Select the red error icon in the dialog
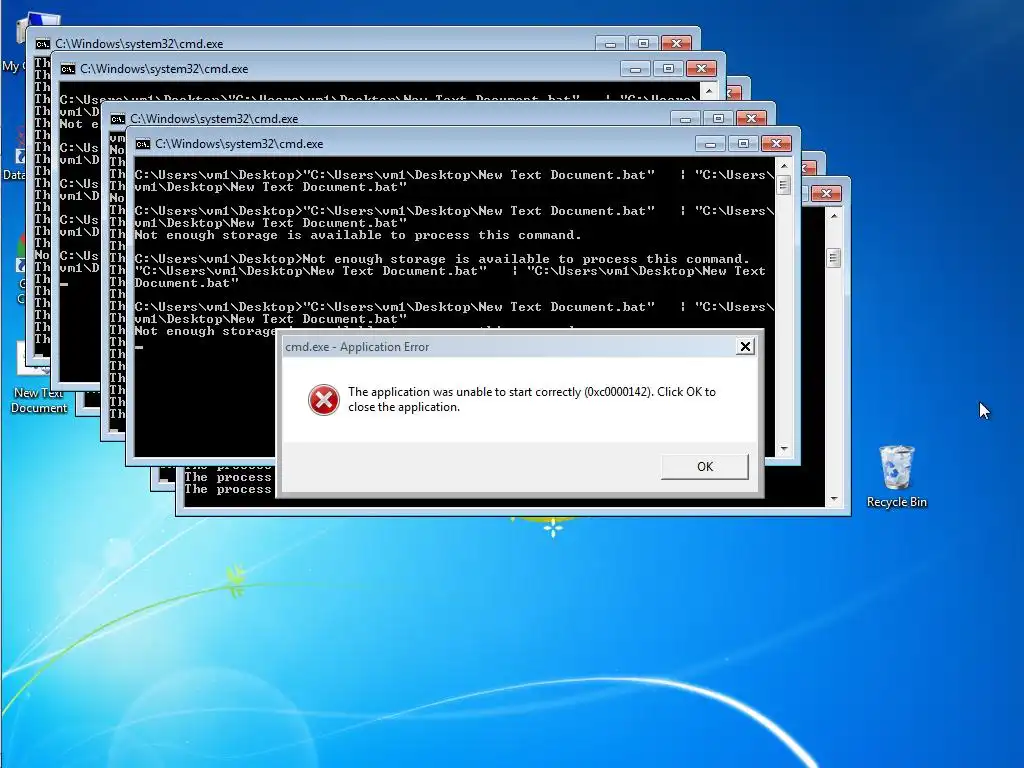This screenshot has height=768, width=1024. tap(323, 400)
